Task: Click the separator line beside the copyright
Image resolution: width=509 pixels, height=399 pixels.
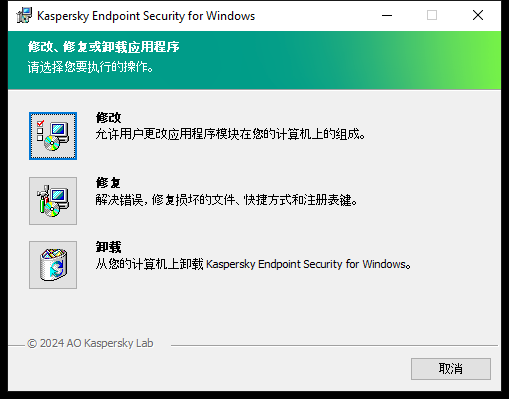Action: coord(334,345)
